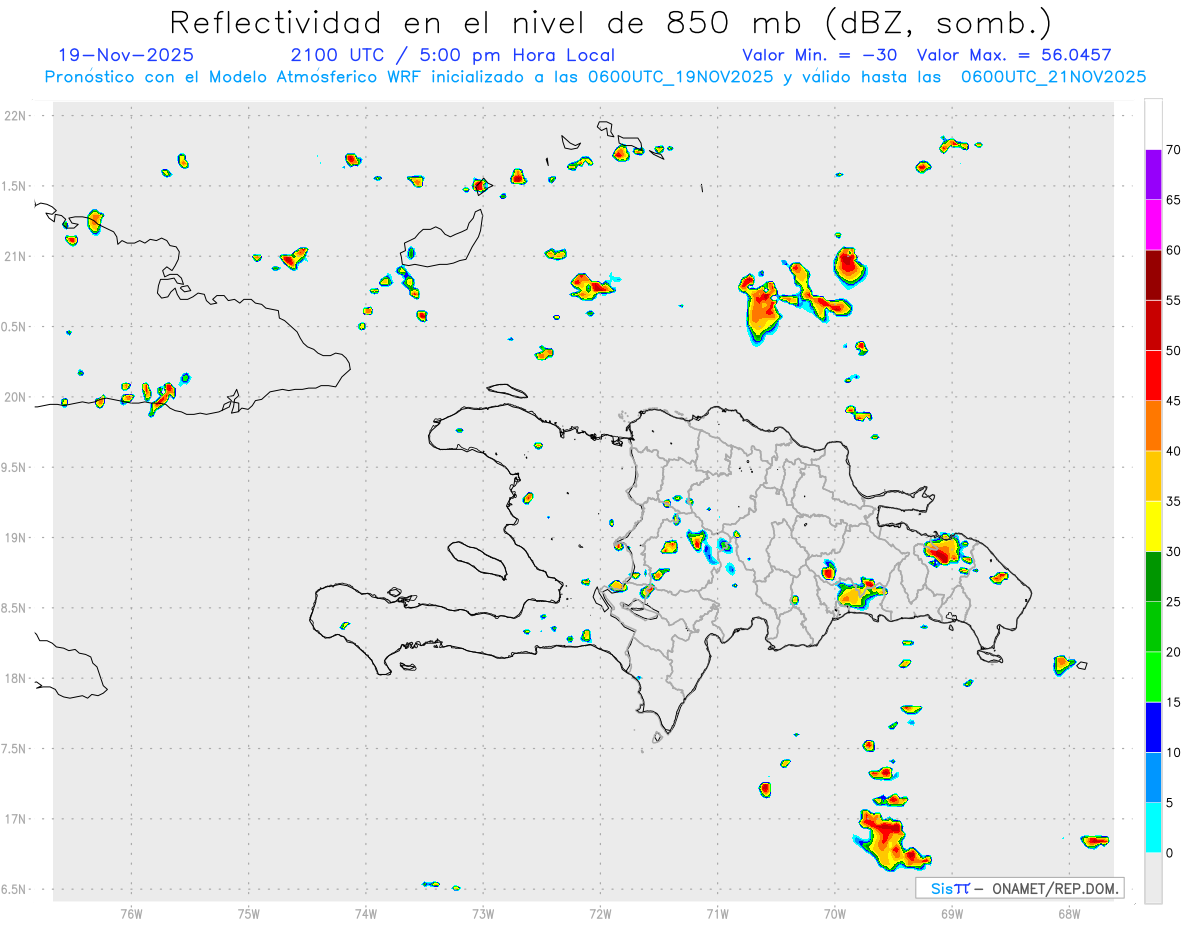Click the '76W' longitude axis label
The width and height of the screenshot is (1200, 927).
coord(131,913)
